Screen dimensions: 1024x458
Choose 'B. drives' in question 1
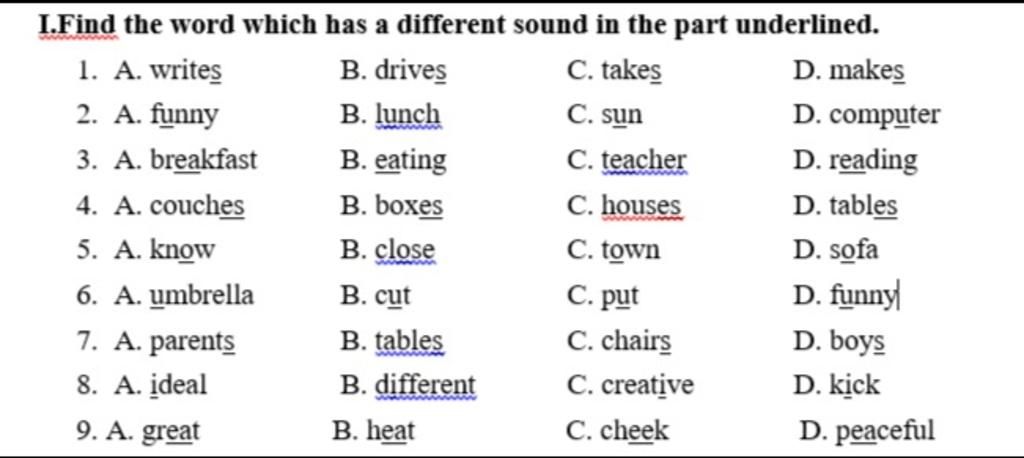click(394, 71)
